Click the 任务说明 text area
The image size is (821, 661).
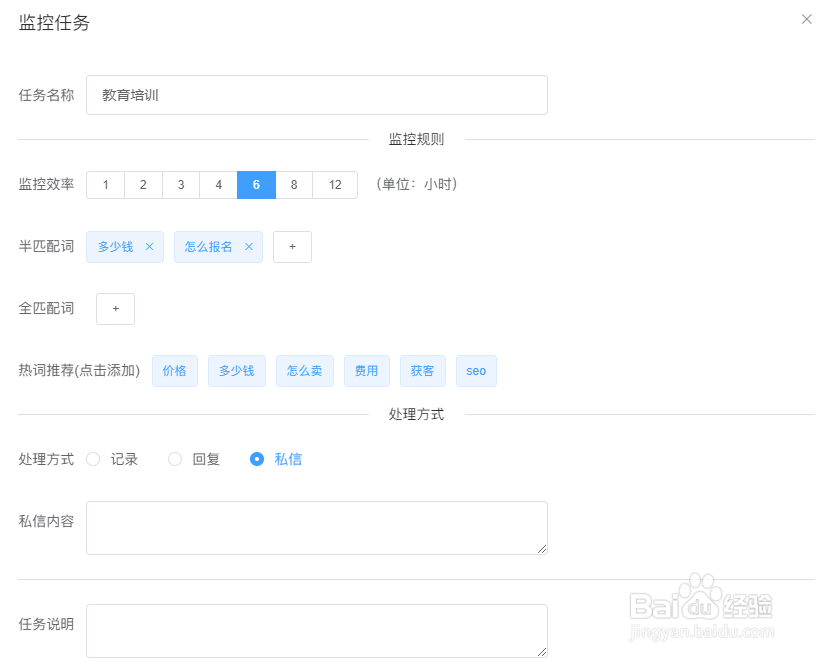point(317,631)
